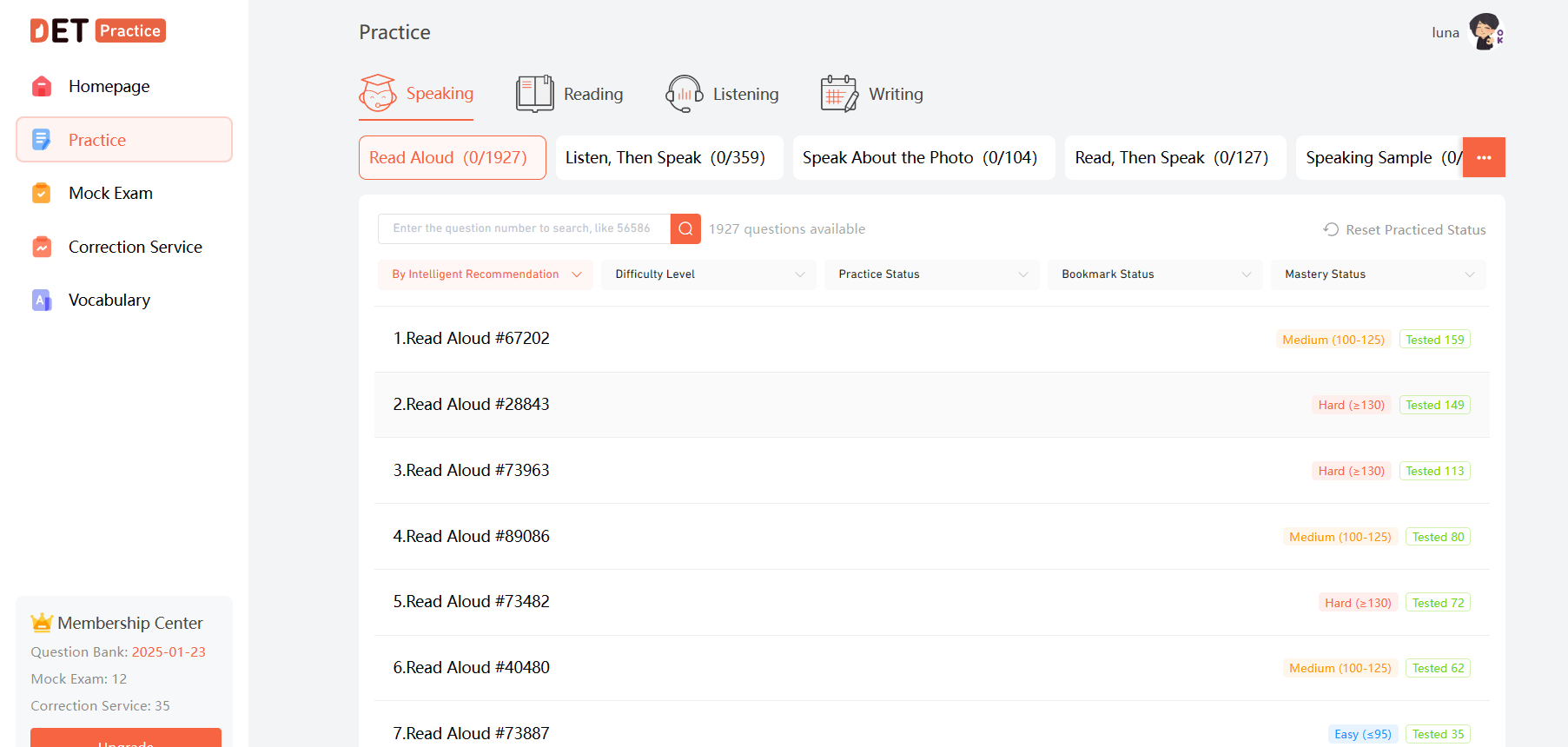Select Read, Then Speak (0/127) category
This screenshot has height=747, width=1568.
click(1176, 157)
